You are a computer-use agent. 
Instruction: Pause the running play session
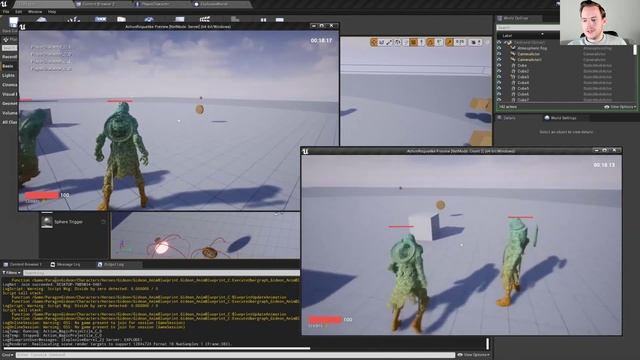263,19
